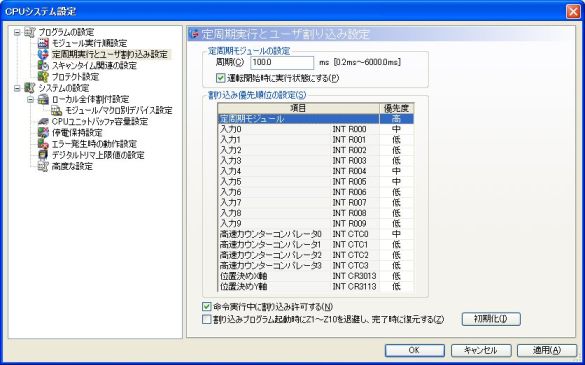This screenshot has height=365, width=585.
Task: Change priority of 入力0 INT R000
Action: [x=397, y=129]
